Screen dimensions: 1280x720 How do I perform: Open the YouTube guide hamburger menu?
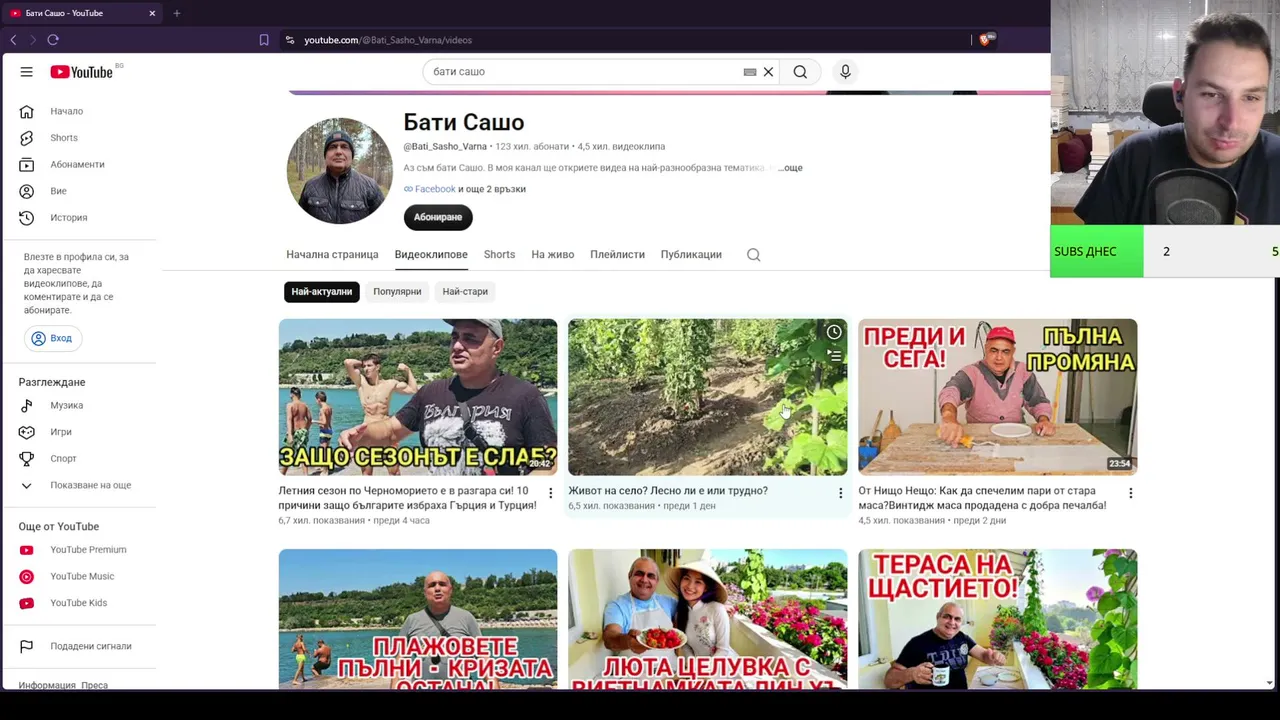pos(27,72)
